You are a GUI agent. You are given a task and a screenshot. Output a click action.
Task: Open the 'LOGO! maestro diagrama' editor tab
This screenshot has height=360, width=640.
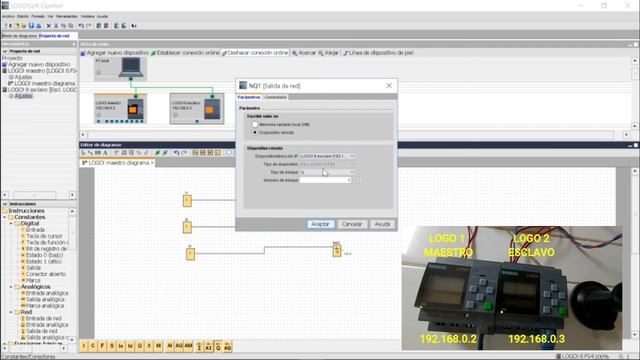pos(117,162)
